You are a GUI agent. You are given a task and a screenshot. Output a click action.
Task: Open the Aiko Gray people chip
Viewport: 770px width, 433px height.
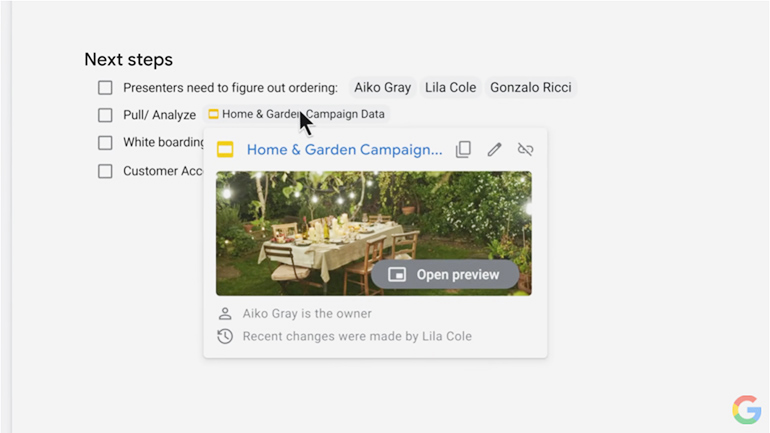pyautogui.click(x=383, y=87)
